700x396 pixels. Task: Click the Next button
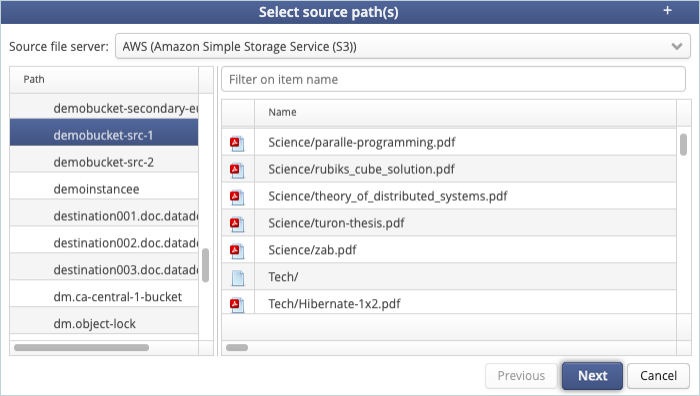point(592,375)
